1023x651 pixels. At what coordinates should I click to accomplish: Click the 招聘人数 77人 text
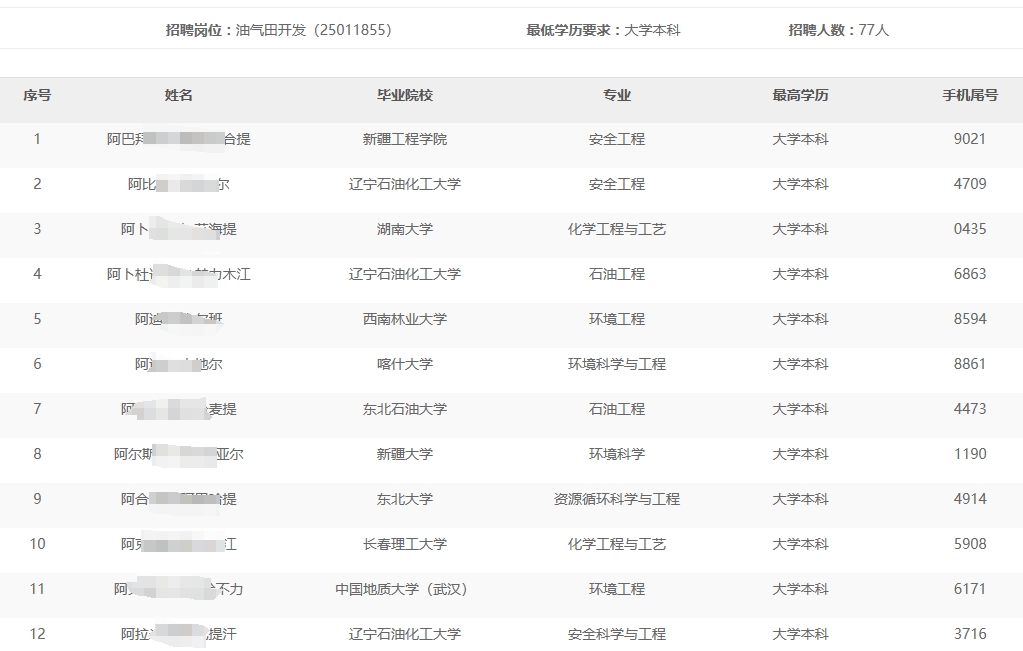838,30
